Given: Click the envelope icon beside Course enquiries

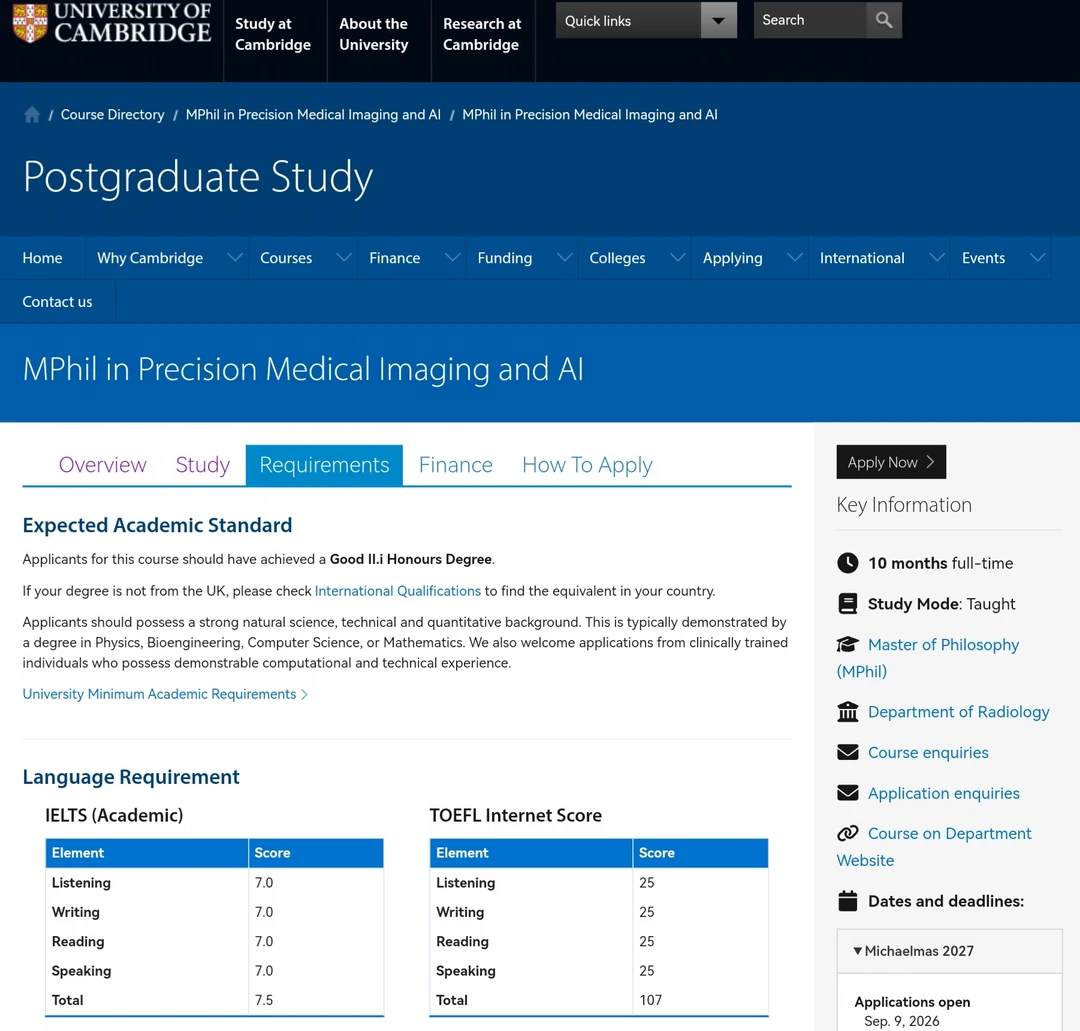Looking at the screenshot, I should click(847, 752).
